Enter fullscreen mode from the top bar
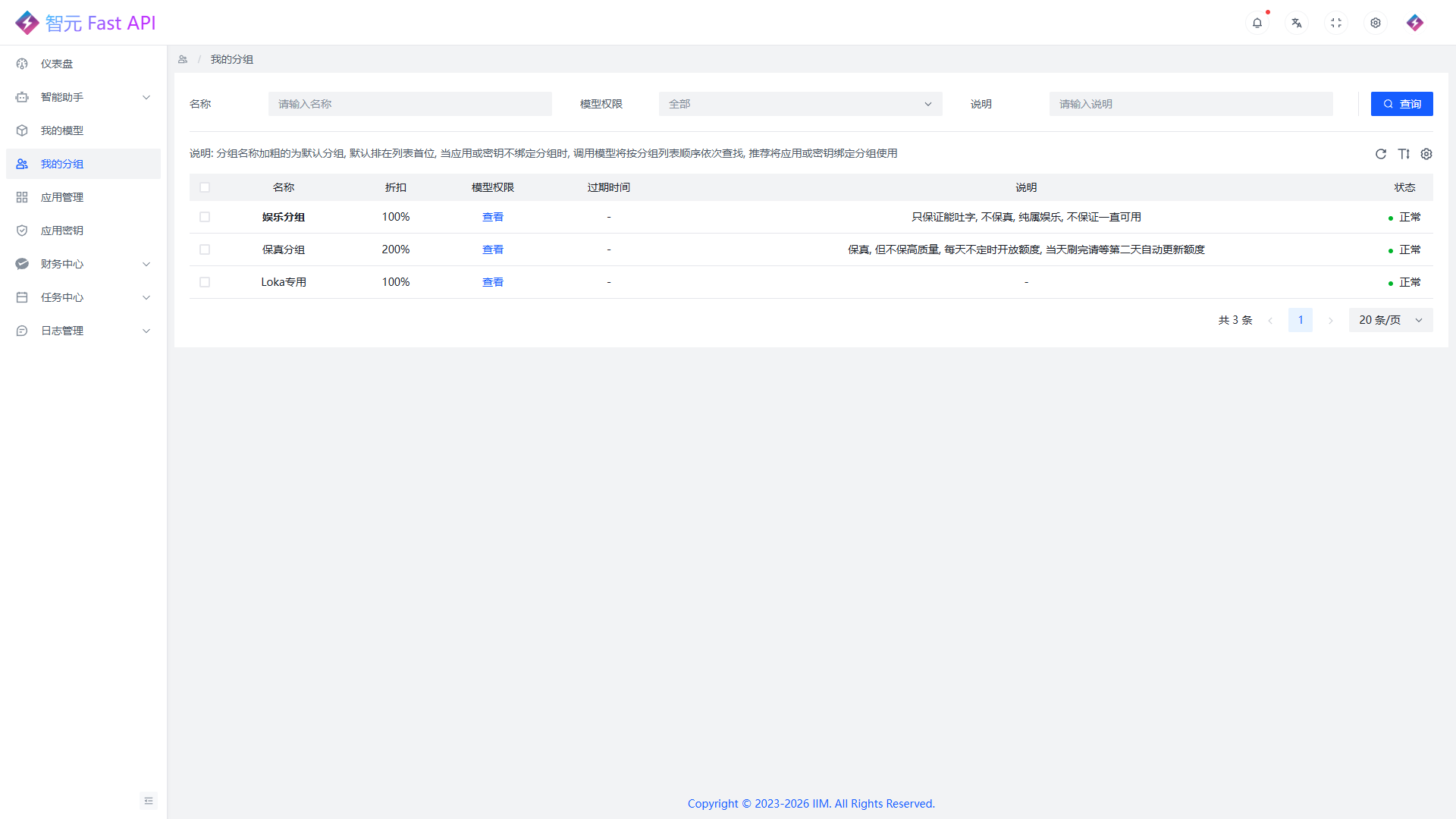 point(1336,23)
